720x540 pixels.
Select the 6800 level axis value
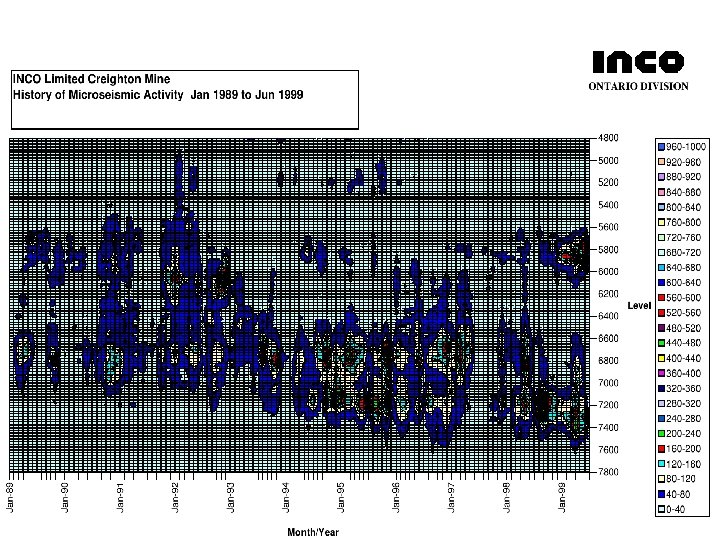[608, 360]
